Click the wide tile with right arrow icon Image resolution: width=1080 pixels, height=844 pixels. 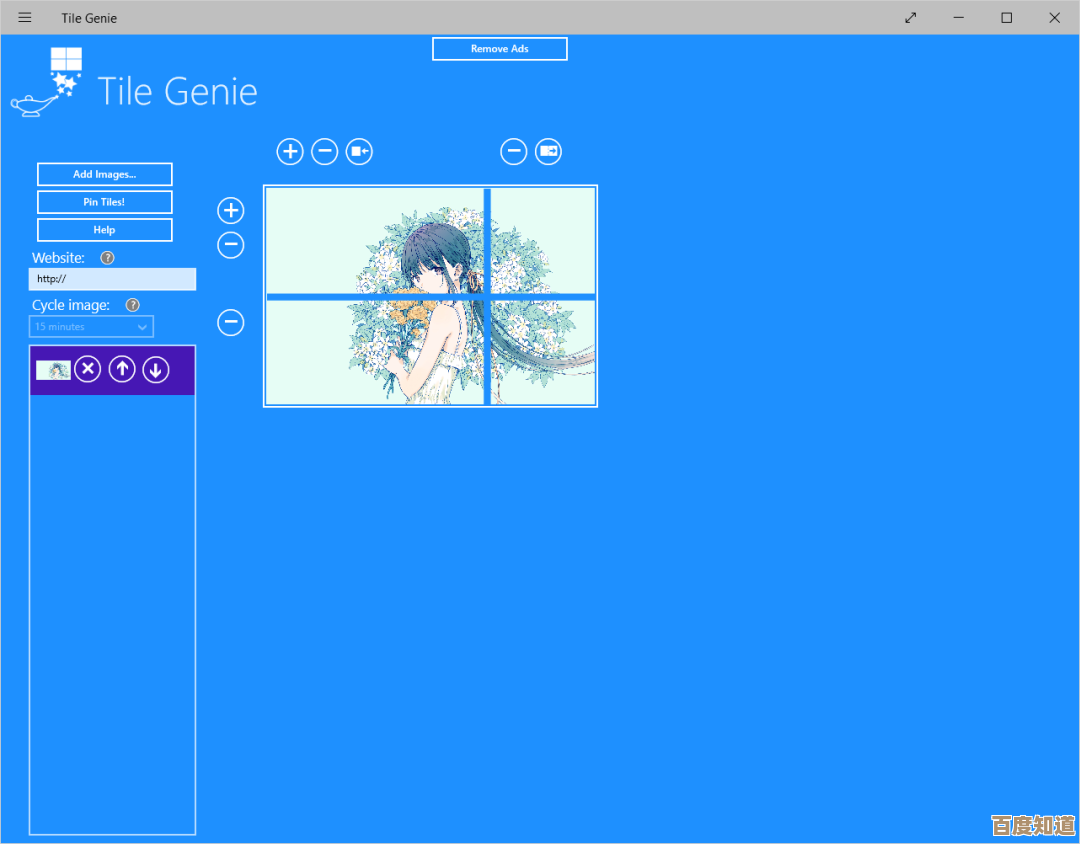(x=548, y=152)
